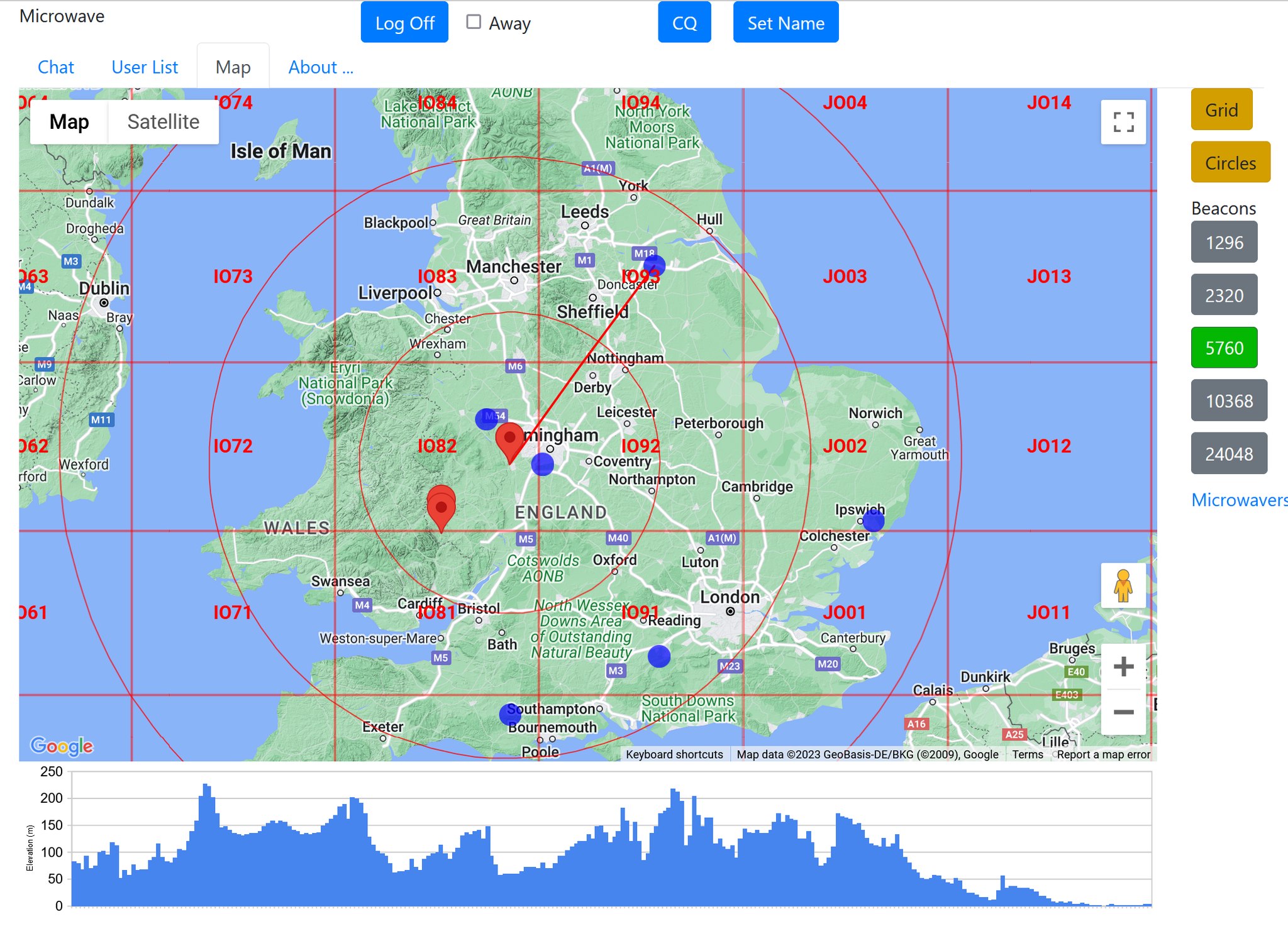The width and height of the screenshot is (1288, 931).
Task: Zoom out with the minus button
Action: [x=1123, y=712]
